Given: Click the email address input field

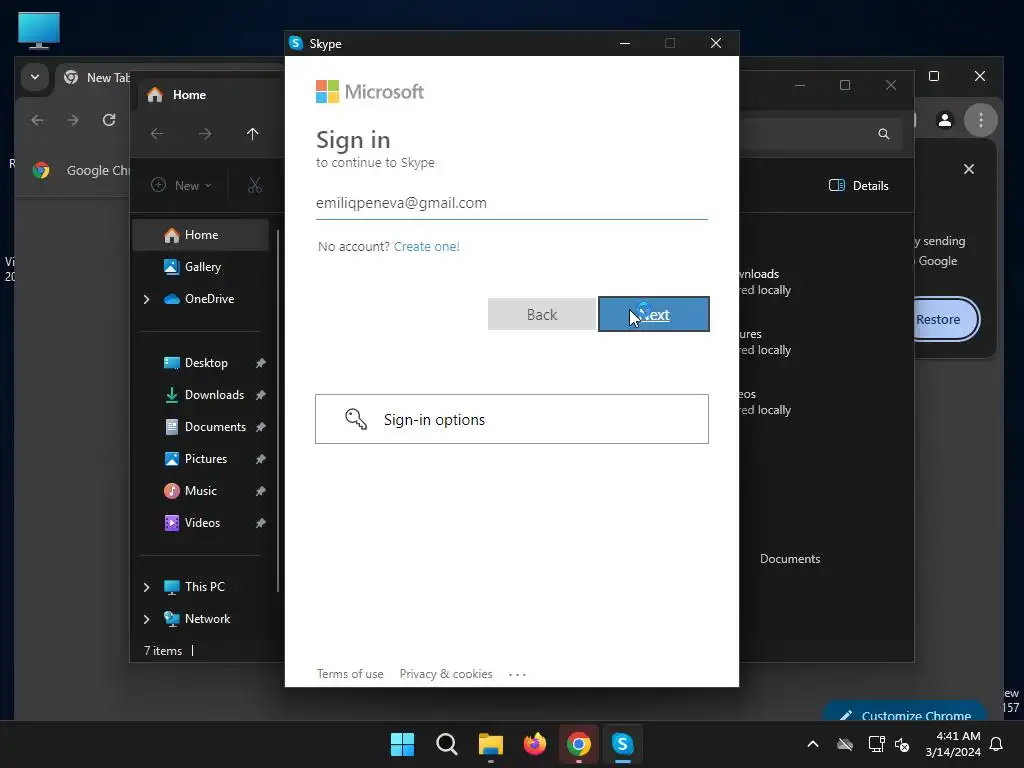Looking at the screenshot, I should point(511,203).
